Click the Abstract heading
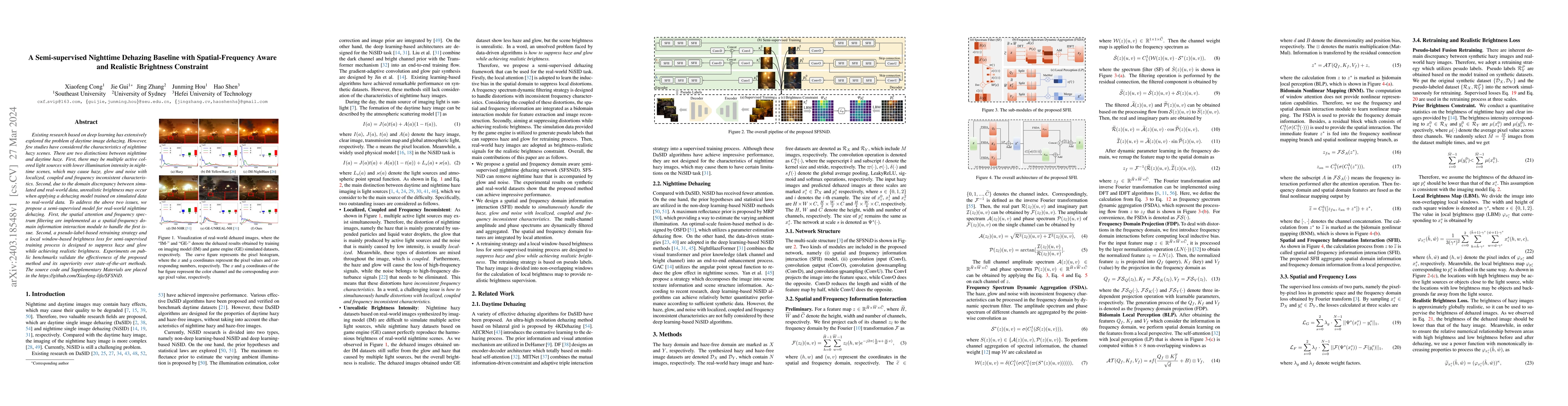This screenshot has height=406, width=1568. (87, 122)
